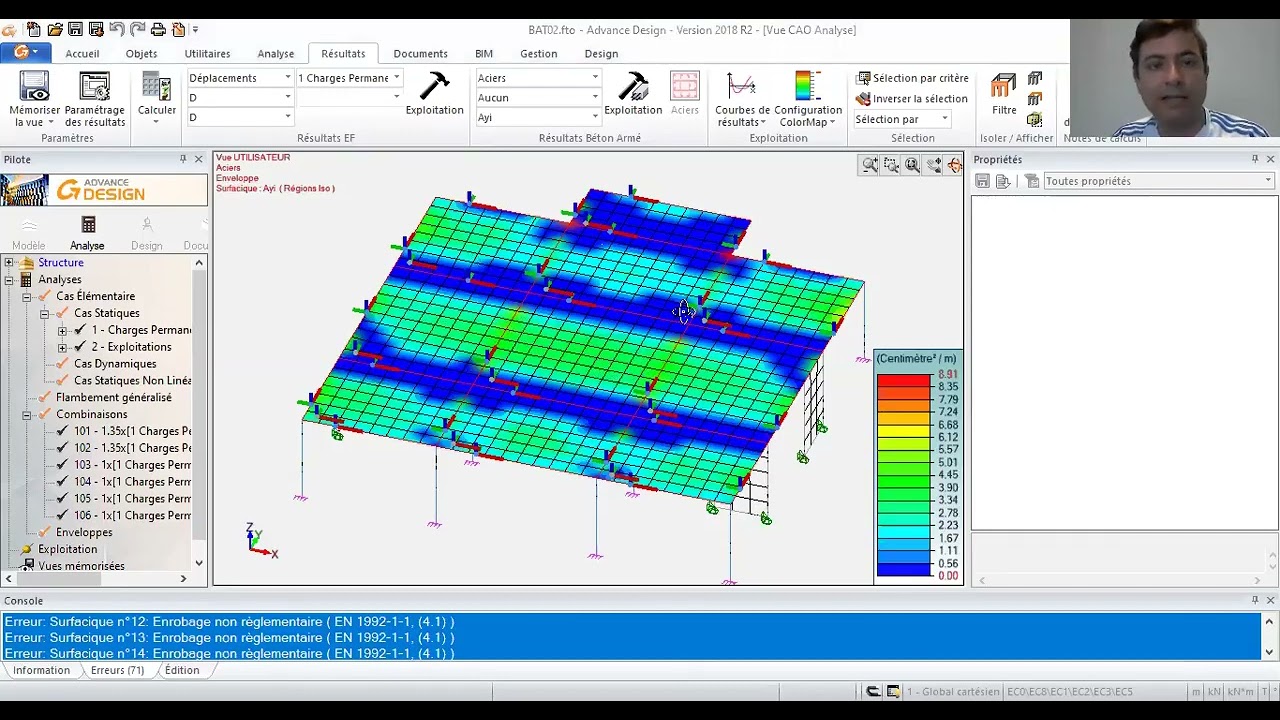Click the yellow 6.68 color band in legend
Image resolution: width=1280 pixels, height=720 pixels.
(904, 431)
